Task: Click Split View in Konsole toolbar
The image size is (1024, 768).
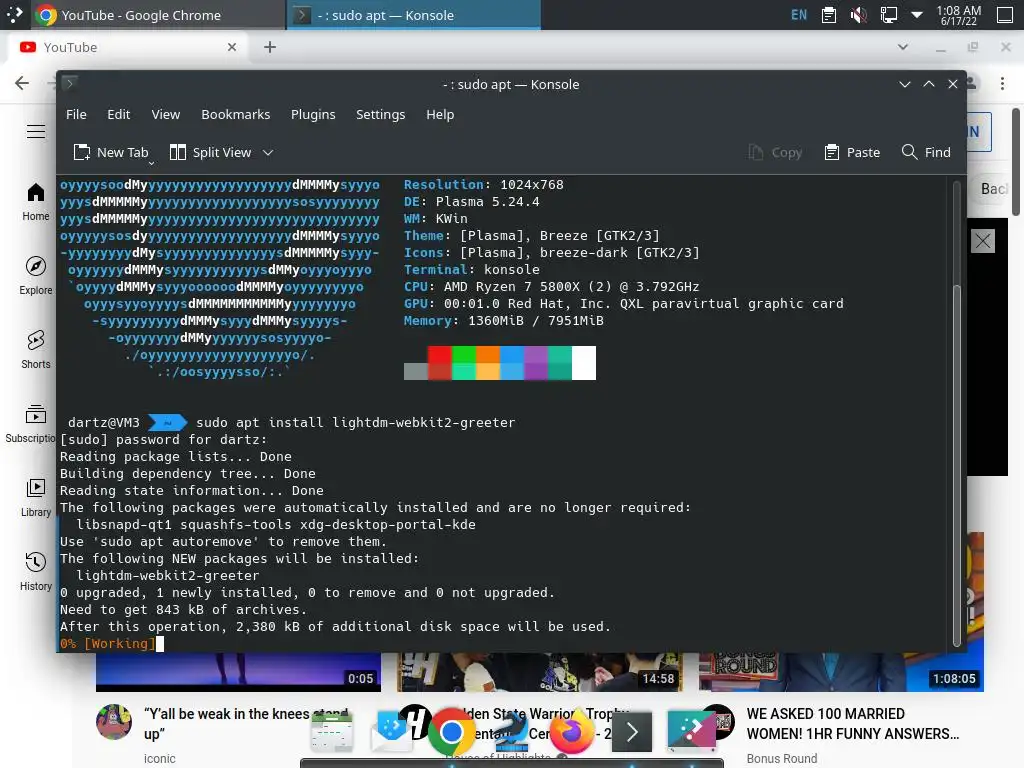Action: pos(210,152)
